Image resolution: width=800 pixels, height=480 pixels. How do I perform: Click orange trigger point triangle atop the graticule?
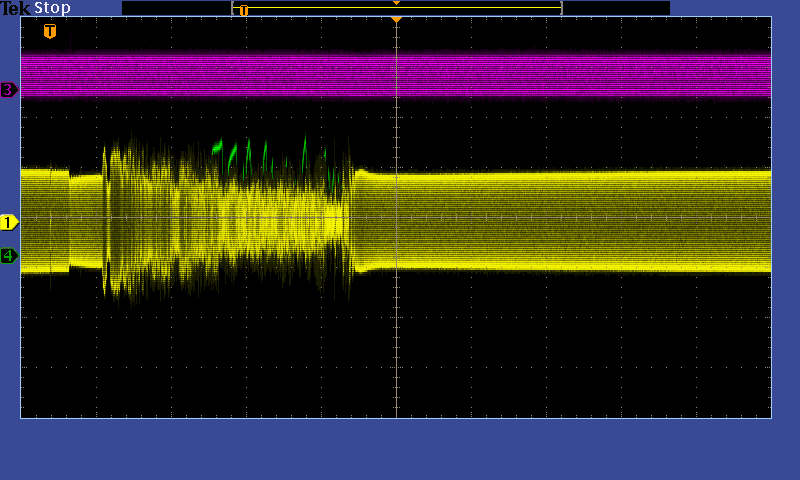click(x=396, y=20)
